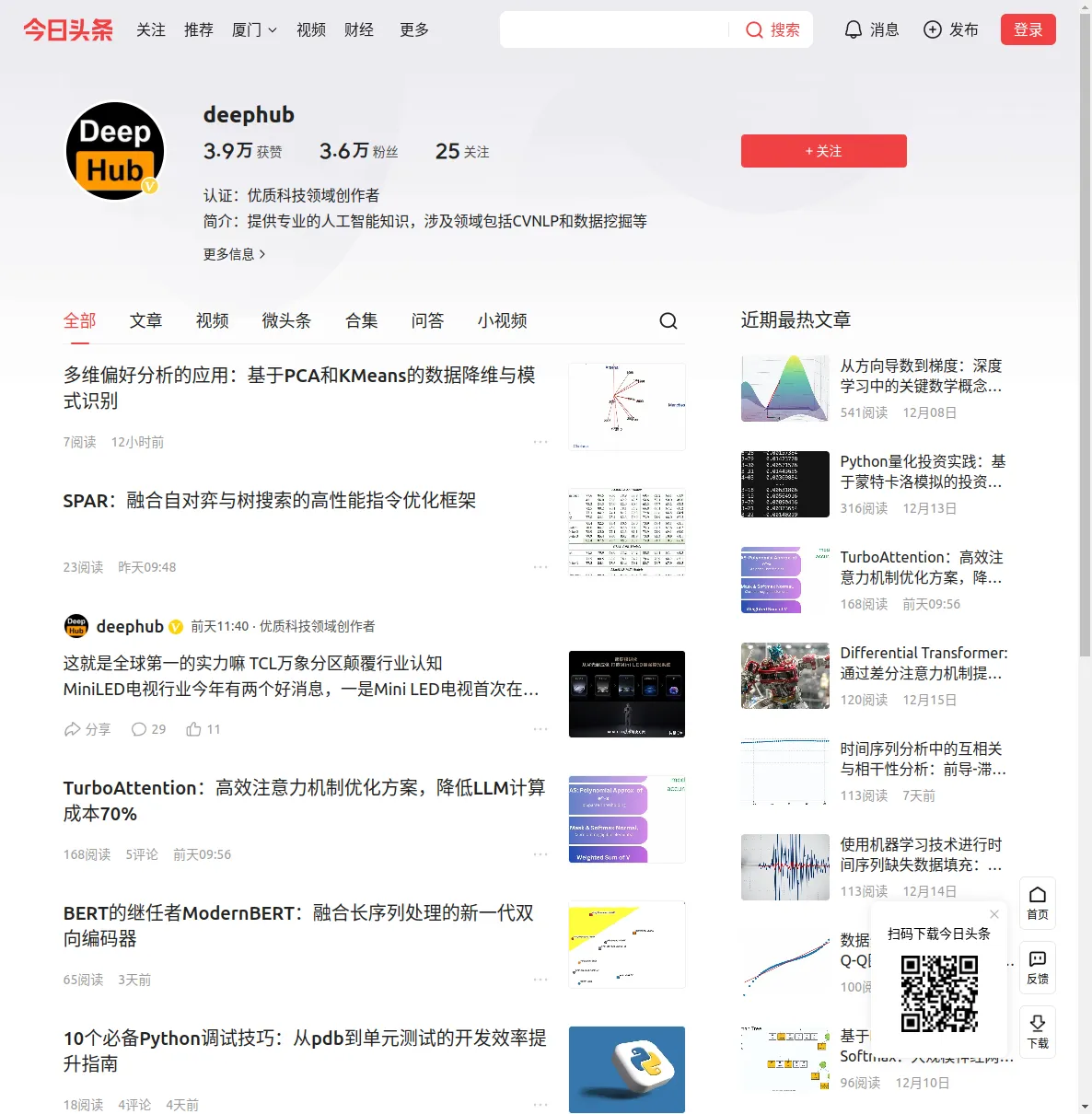Open the SPAR article table thumbnail
This screenshot has width=1092, height=1114.
[x=627, y=532]
